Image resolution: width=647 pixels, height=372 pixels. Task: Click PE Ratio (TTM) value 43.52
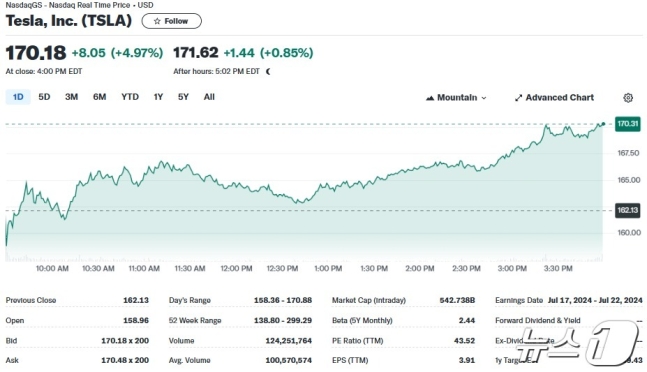point(464,341)
